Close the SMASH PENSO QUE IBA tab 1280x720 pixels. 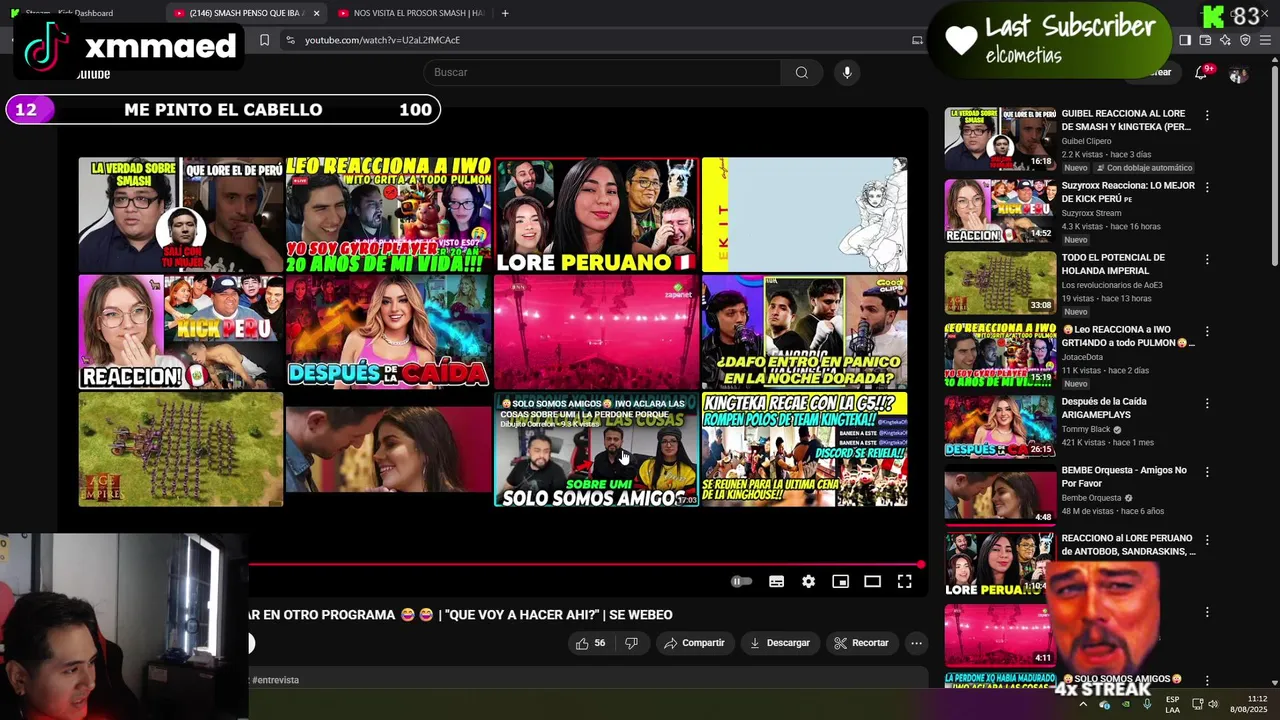pos(317,13)
